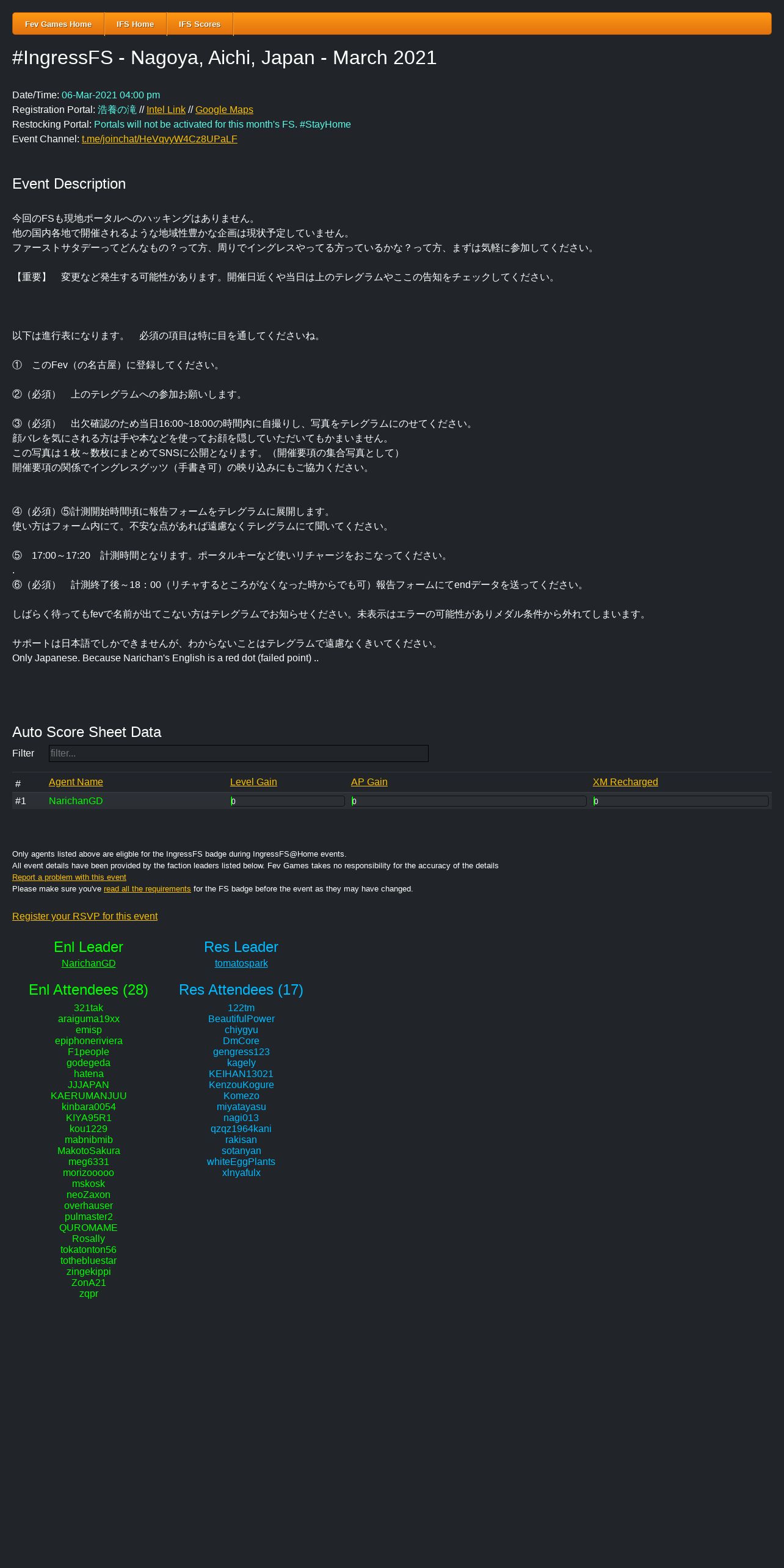Select NarichanGD row in score table
784x1568 pixels.
[x=392, y=801]
